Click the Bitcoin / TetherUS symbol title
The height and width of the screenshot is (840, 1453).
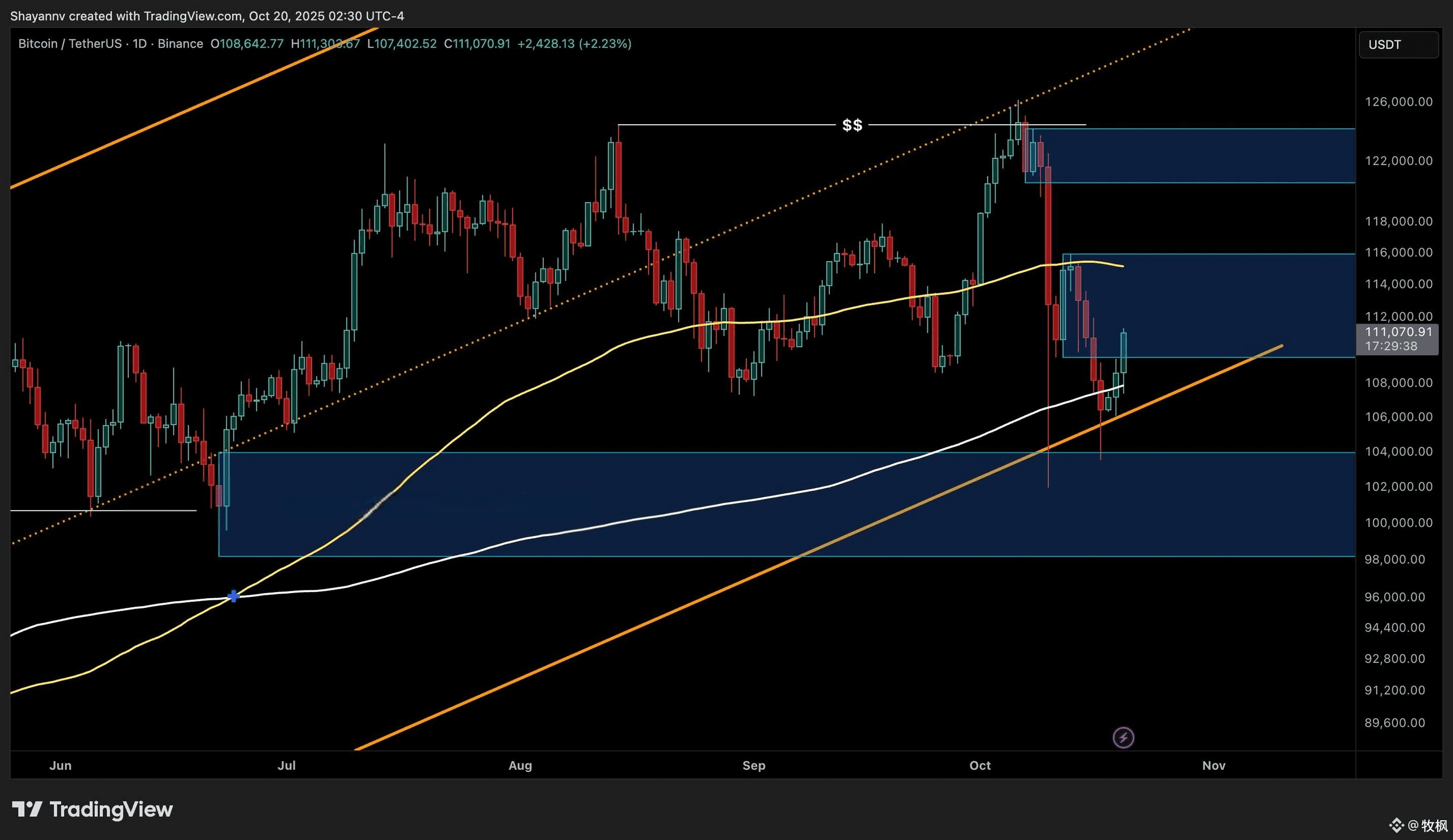click(70, 44)
